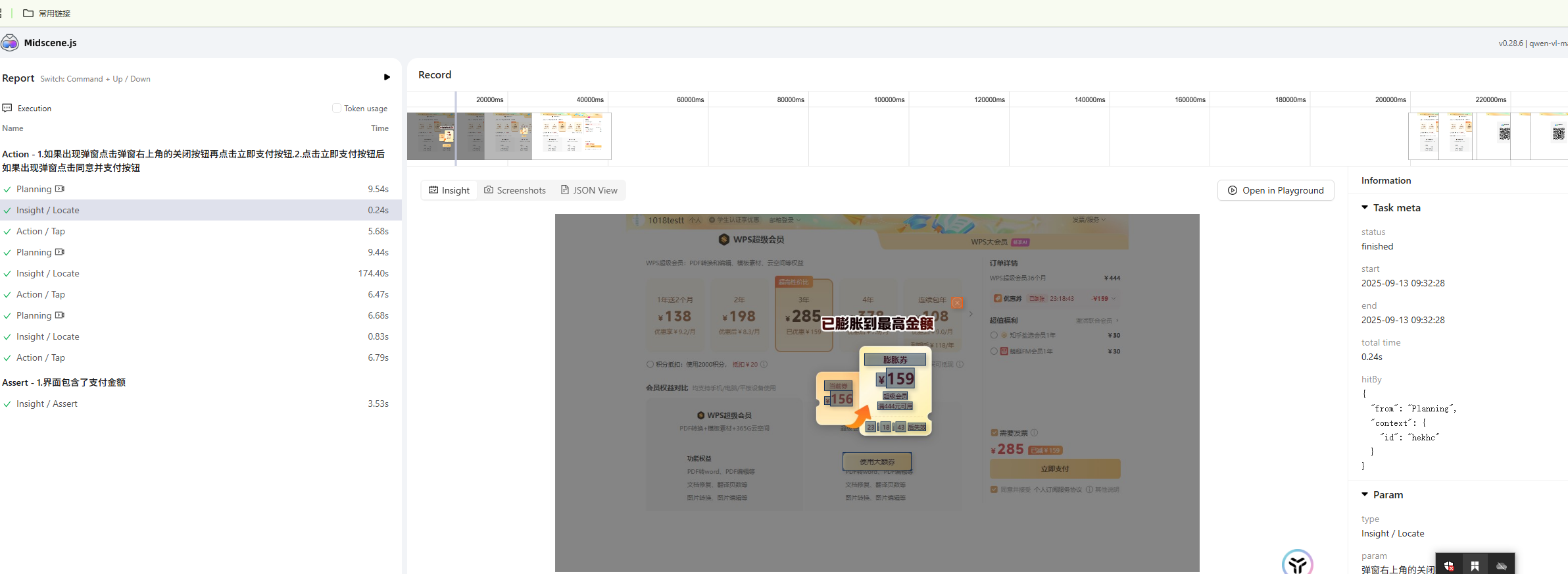Select the 1年送2个月 ¥138 plan card
1568x574 pixels.
(675, 315)
